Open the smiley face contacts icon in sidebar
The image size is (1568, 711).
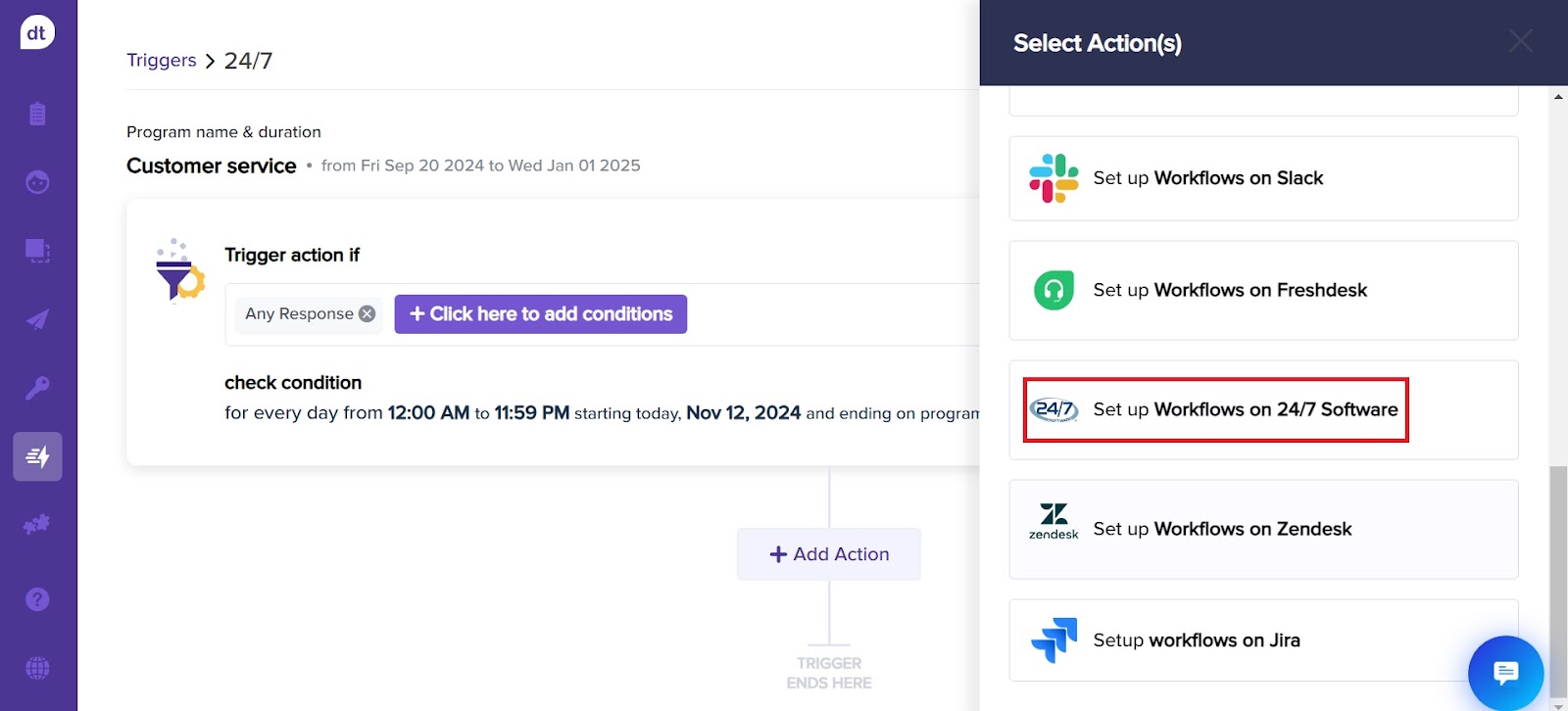[x=37, y=182]
